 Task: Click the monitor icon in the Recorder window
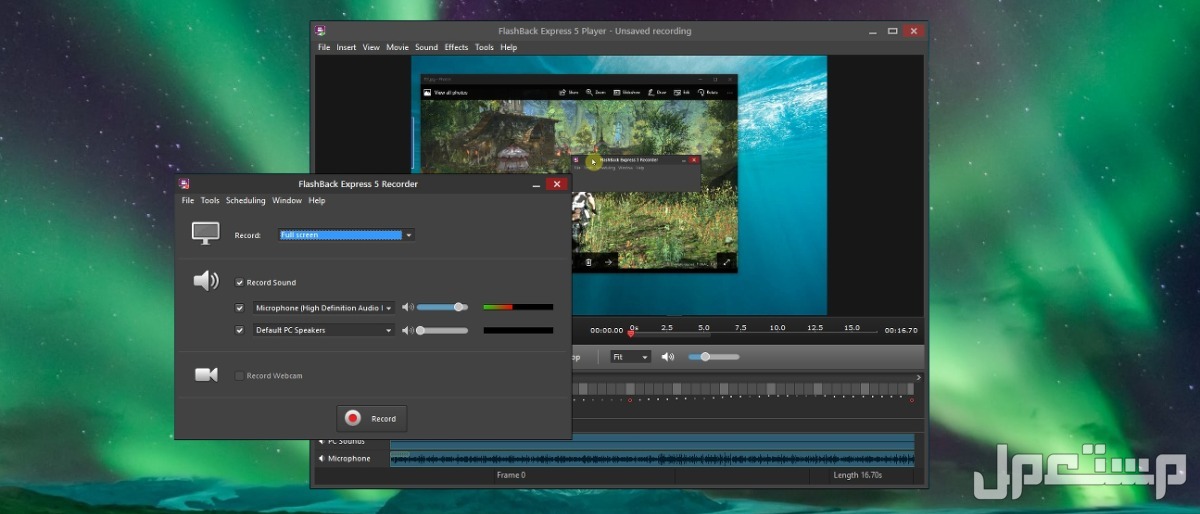click(206, 233)
